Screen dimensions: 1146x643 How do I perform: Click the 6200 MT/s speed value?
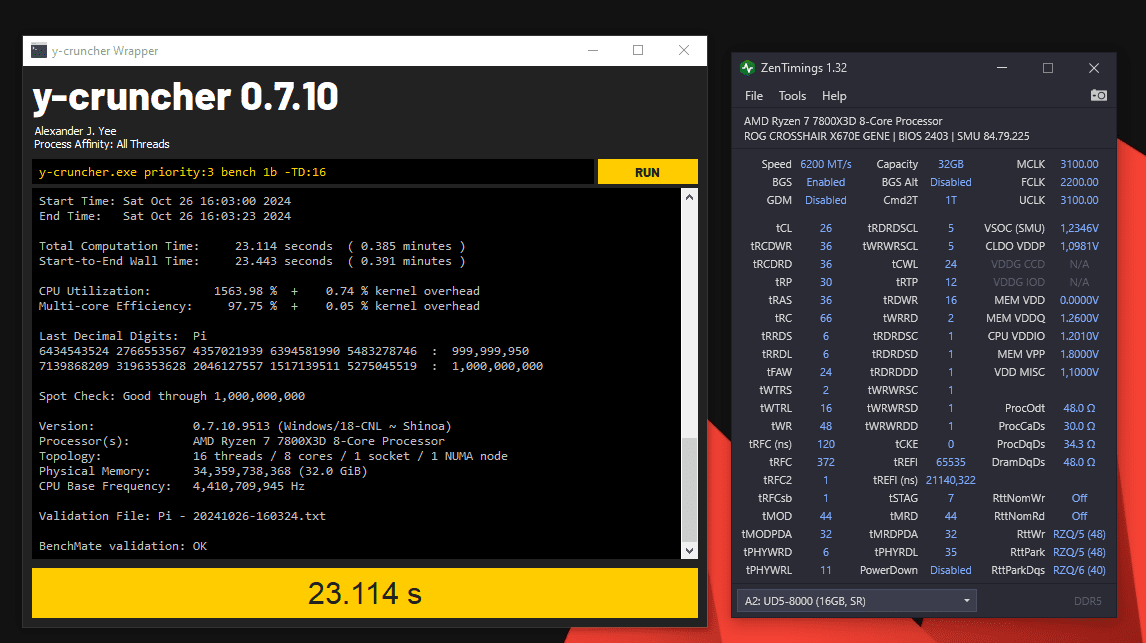(x=826, y=164)
